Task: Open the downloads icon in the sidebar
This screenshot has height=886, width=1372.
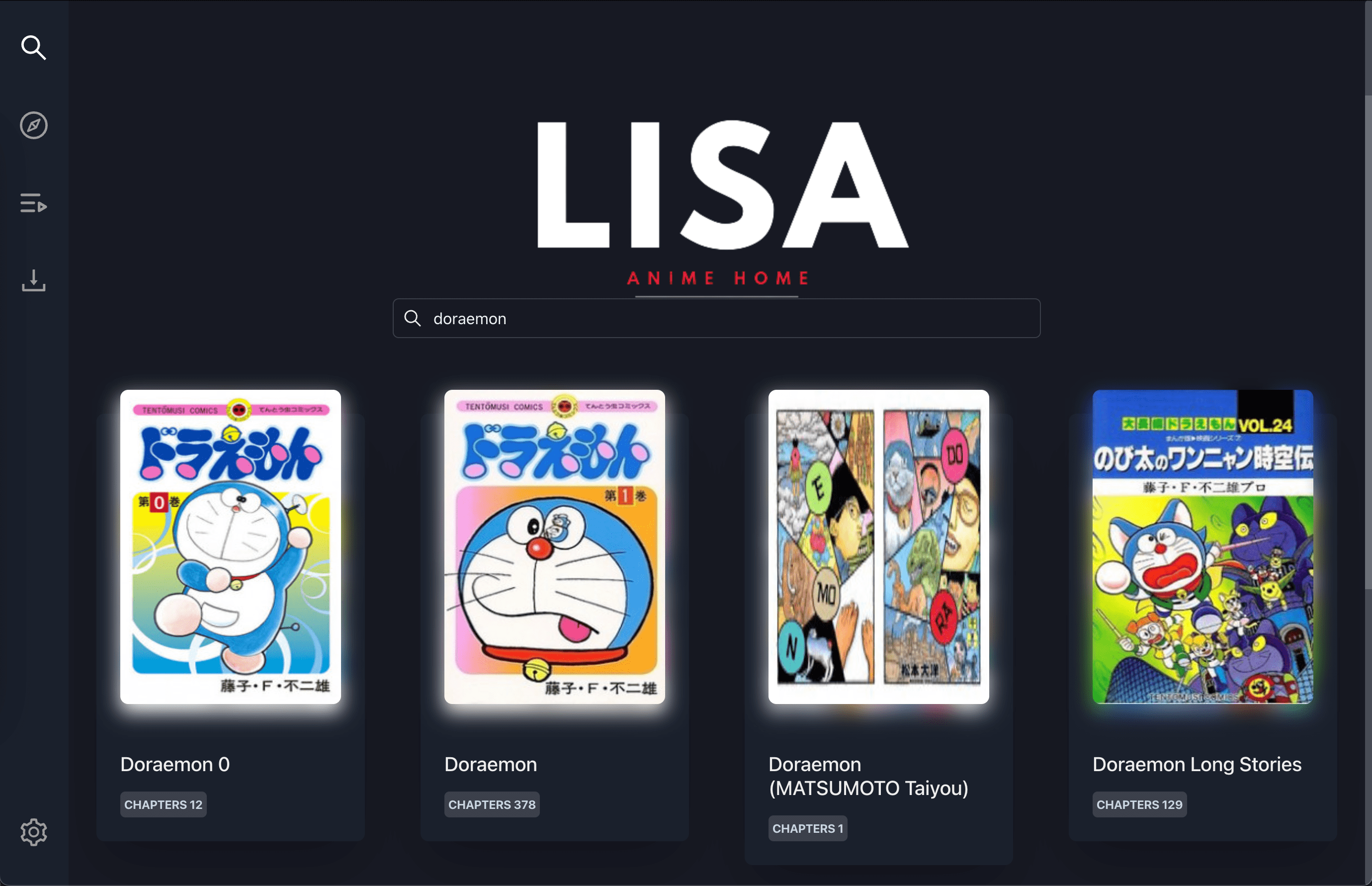Action: (x=33, y=280)
